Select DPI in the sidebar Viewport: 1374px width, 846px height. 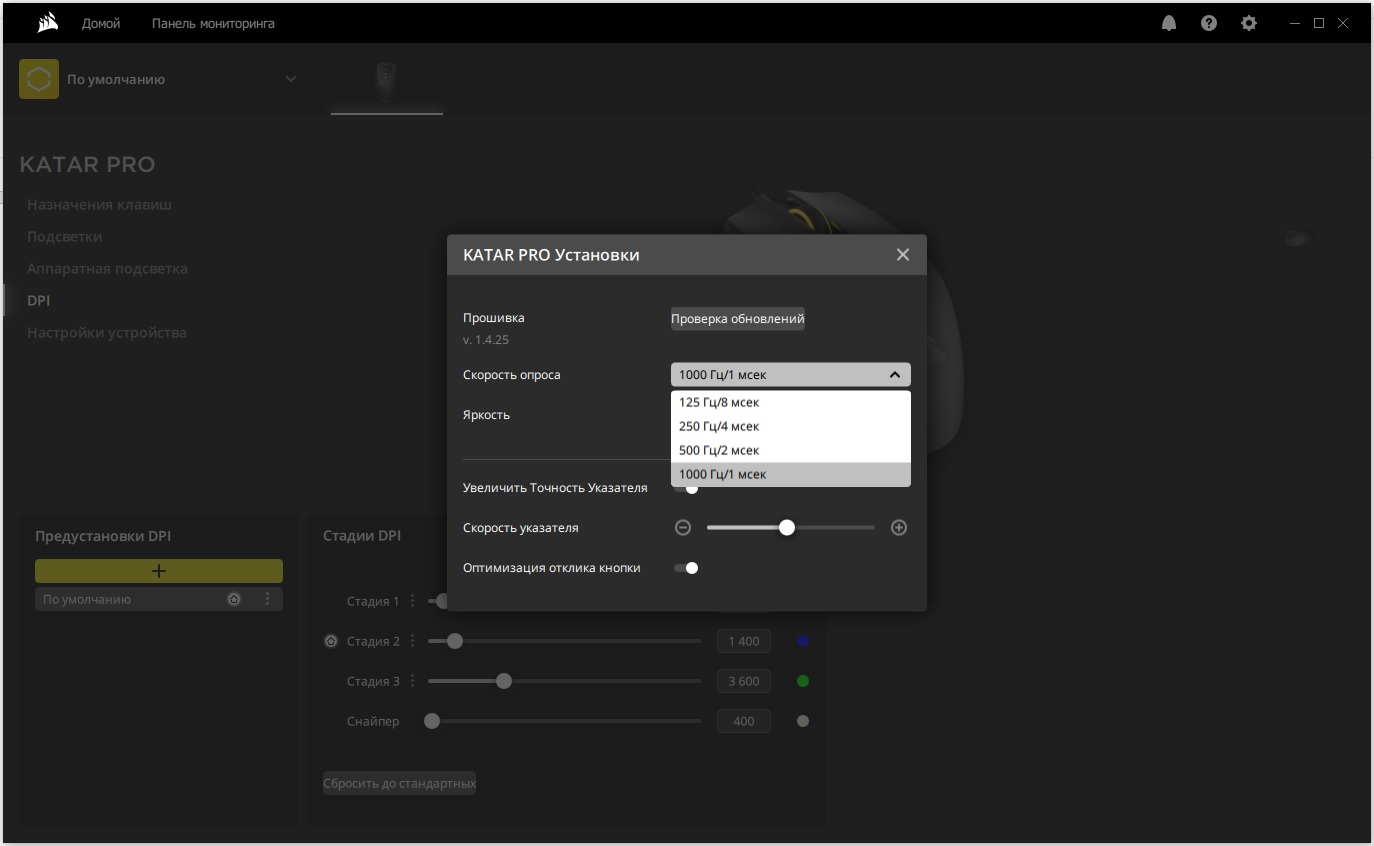pyautogui.click(x=38, y=300)
